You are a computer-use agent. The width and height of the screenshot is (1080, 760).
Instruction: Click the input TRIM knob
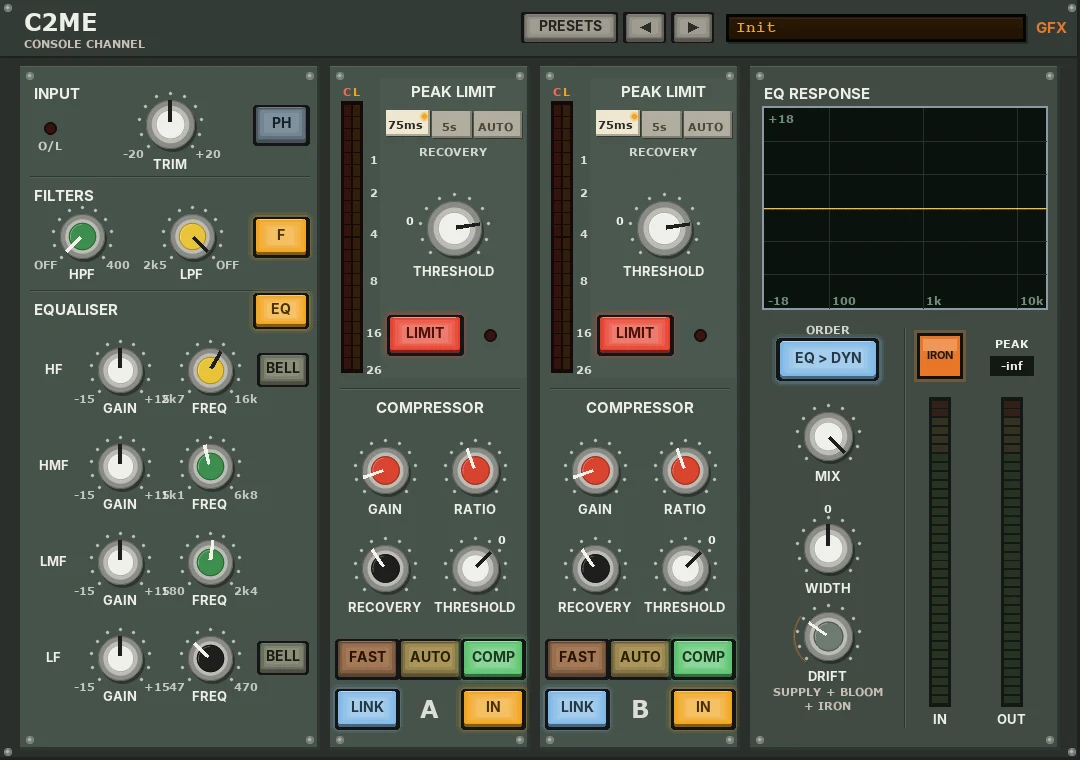(170, 125)
